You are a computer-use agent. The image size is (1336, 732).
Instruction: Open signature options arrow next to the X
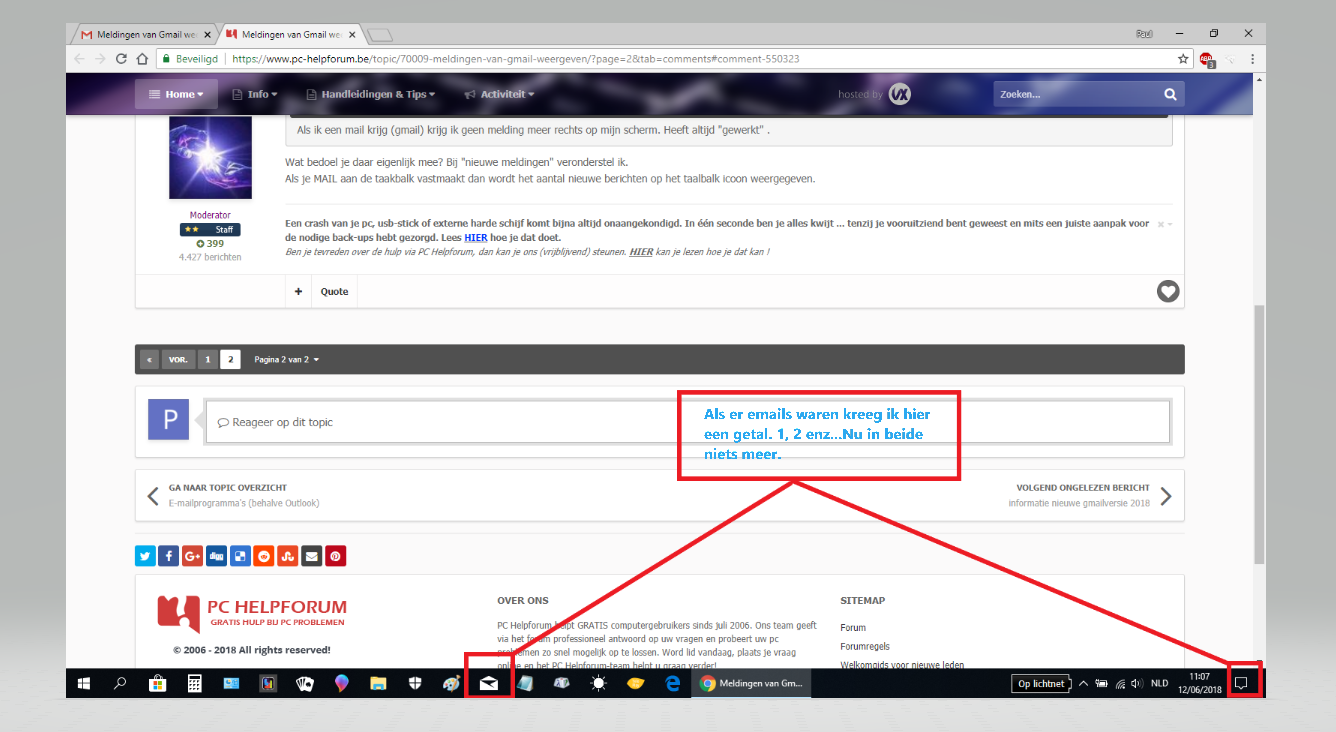point(1170,224)
